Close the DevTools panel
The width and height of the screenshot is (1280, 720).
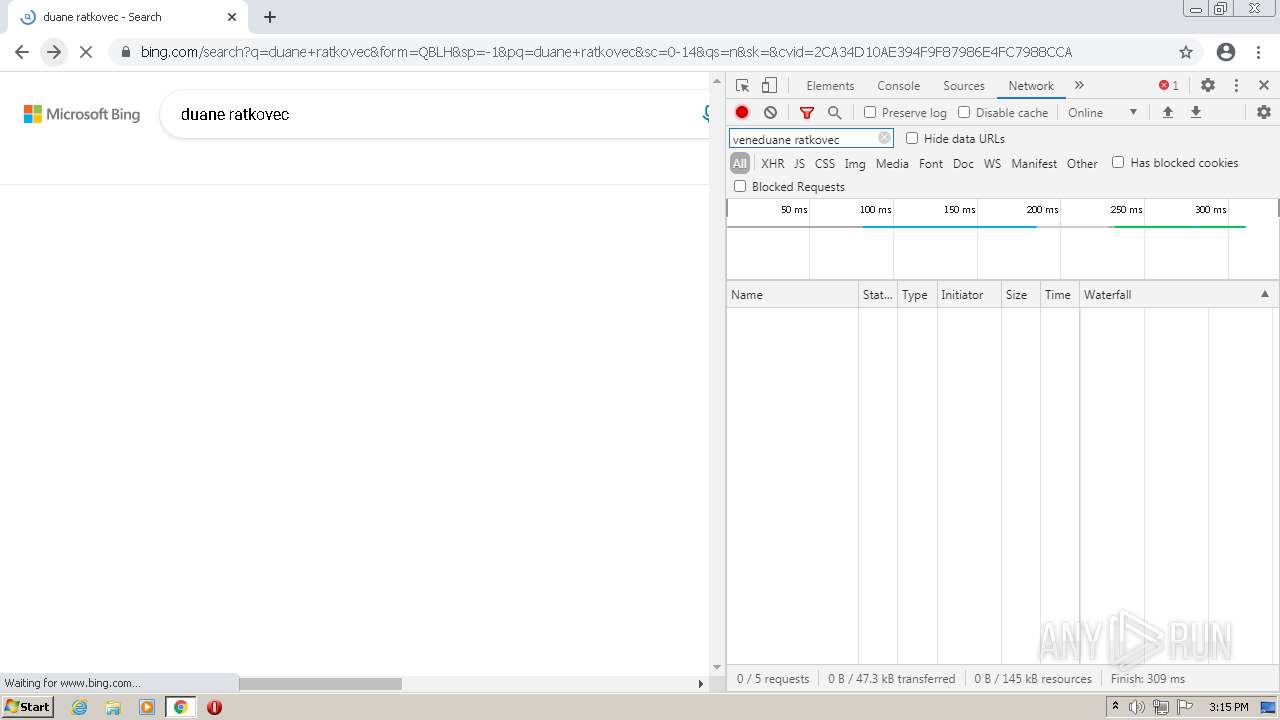1264,86
